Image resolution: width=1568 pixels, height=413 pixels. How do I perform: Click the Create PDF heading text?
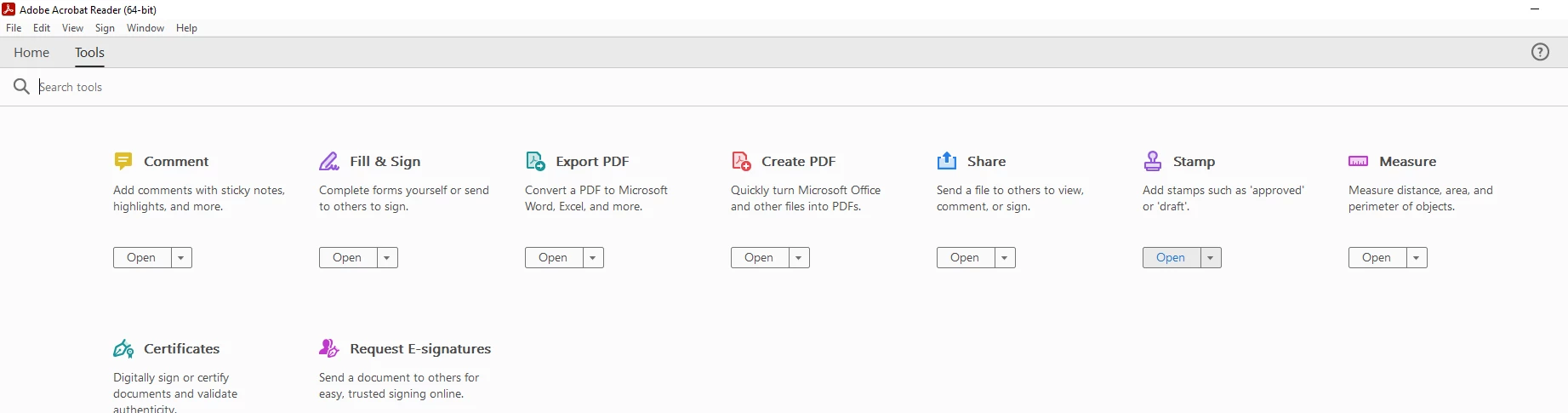[x=799, y=161]
